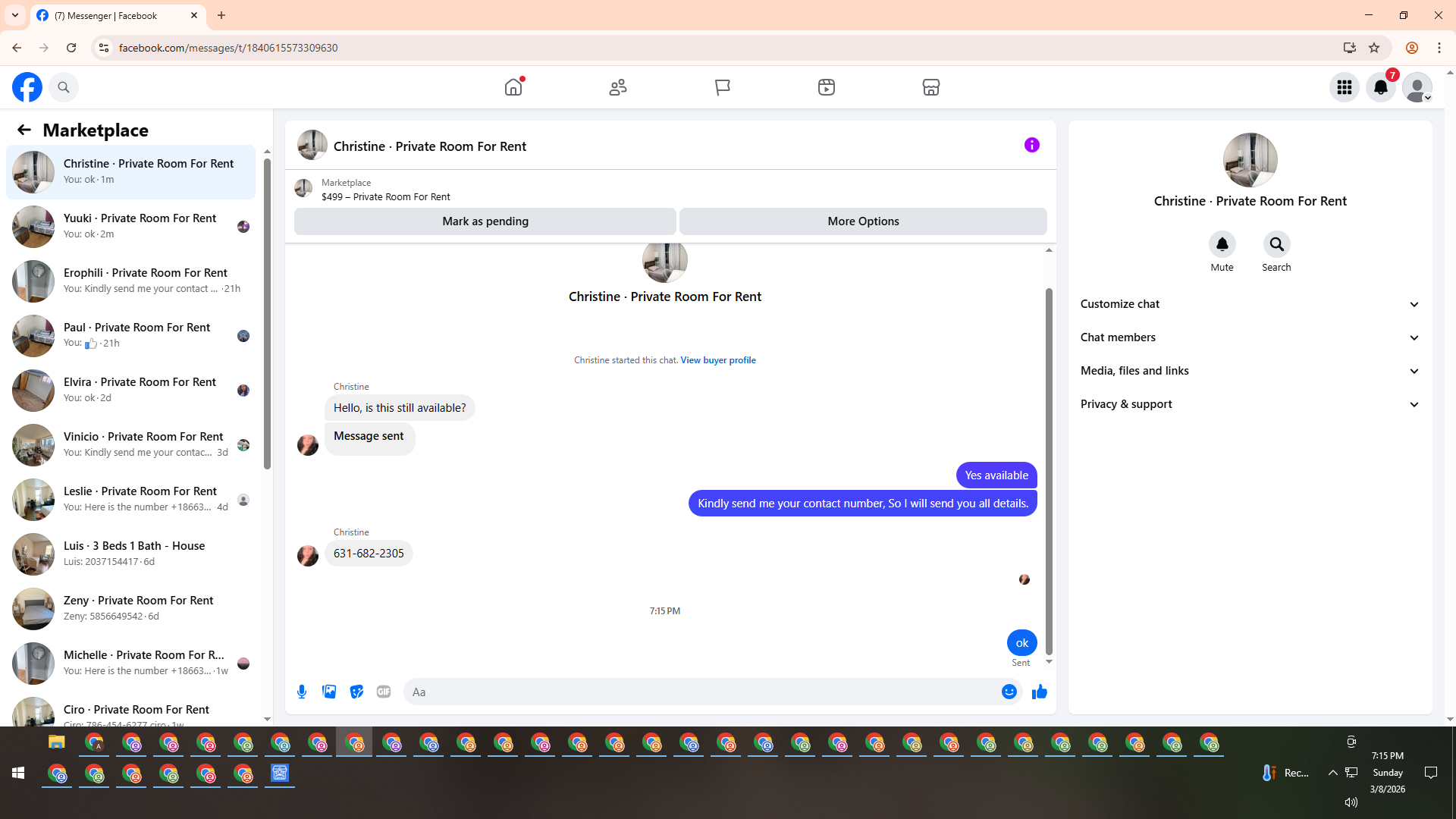
Task: Go to the Marketplace tab in top navigation
Action: (930, 87)
